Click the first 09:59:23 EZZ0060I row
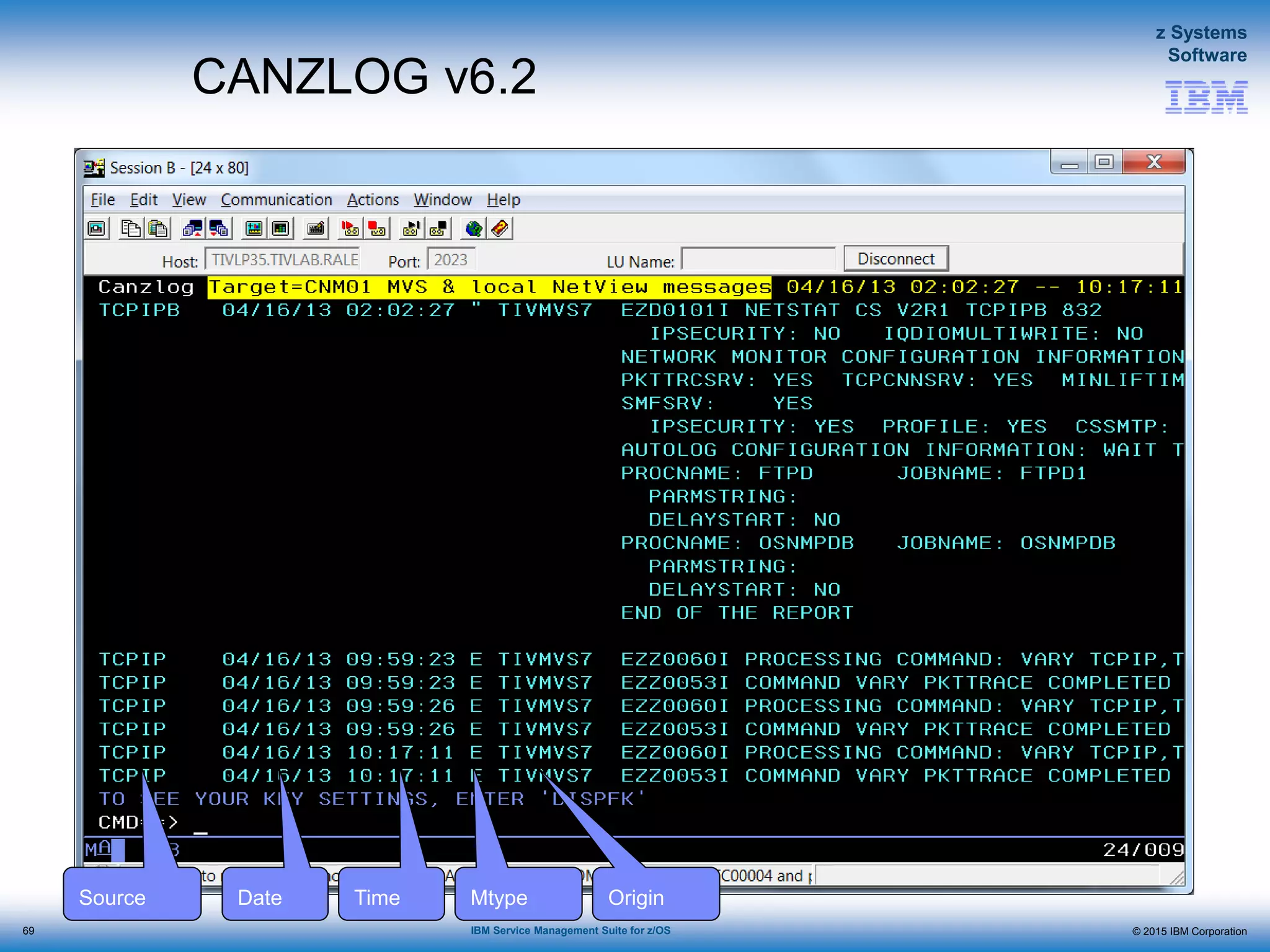Image resolution: width=1270 pixels, height=952 pixels. [x=640, y=659]
